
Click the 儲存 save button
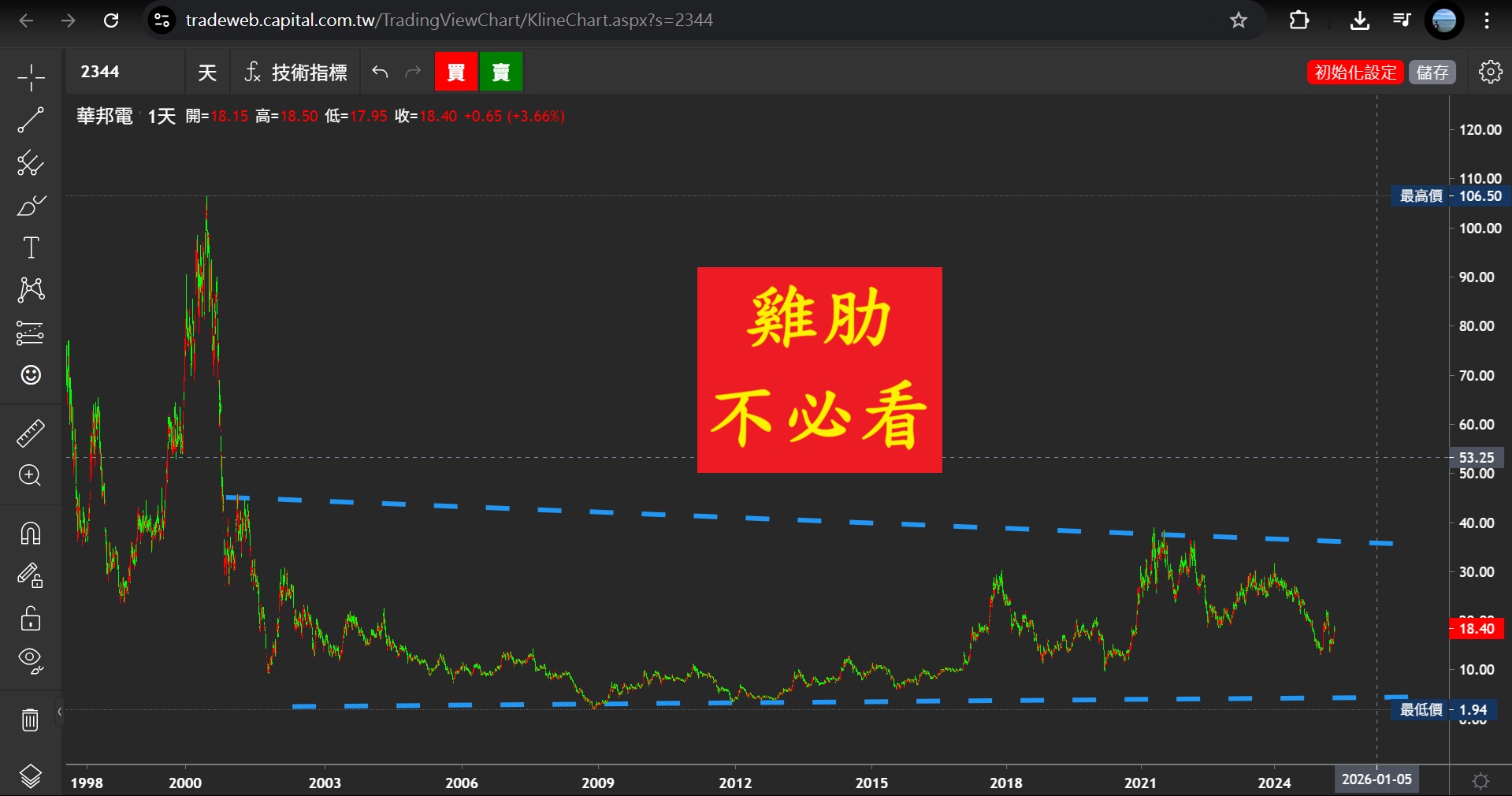(x=1432, y=73)
